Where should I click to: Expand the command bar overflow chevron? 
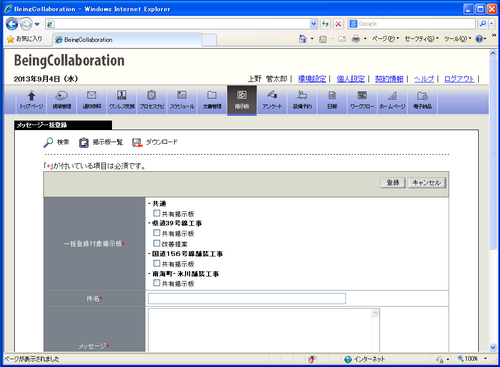pos(494,35)
